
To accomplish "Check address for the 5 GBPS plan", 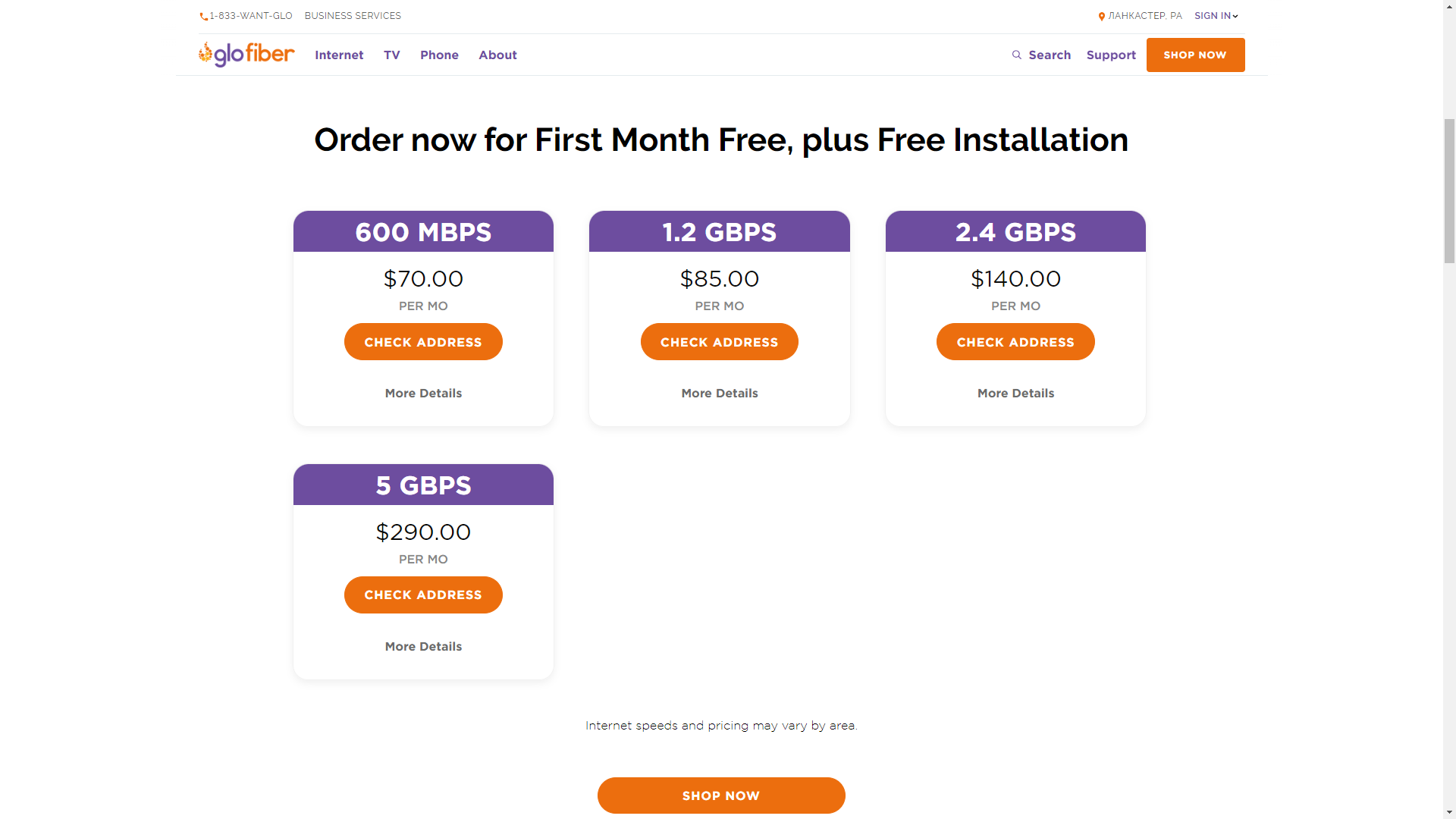I will click(423, 595).
